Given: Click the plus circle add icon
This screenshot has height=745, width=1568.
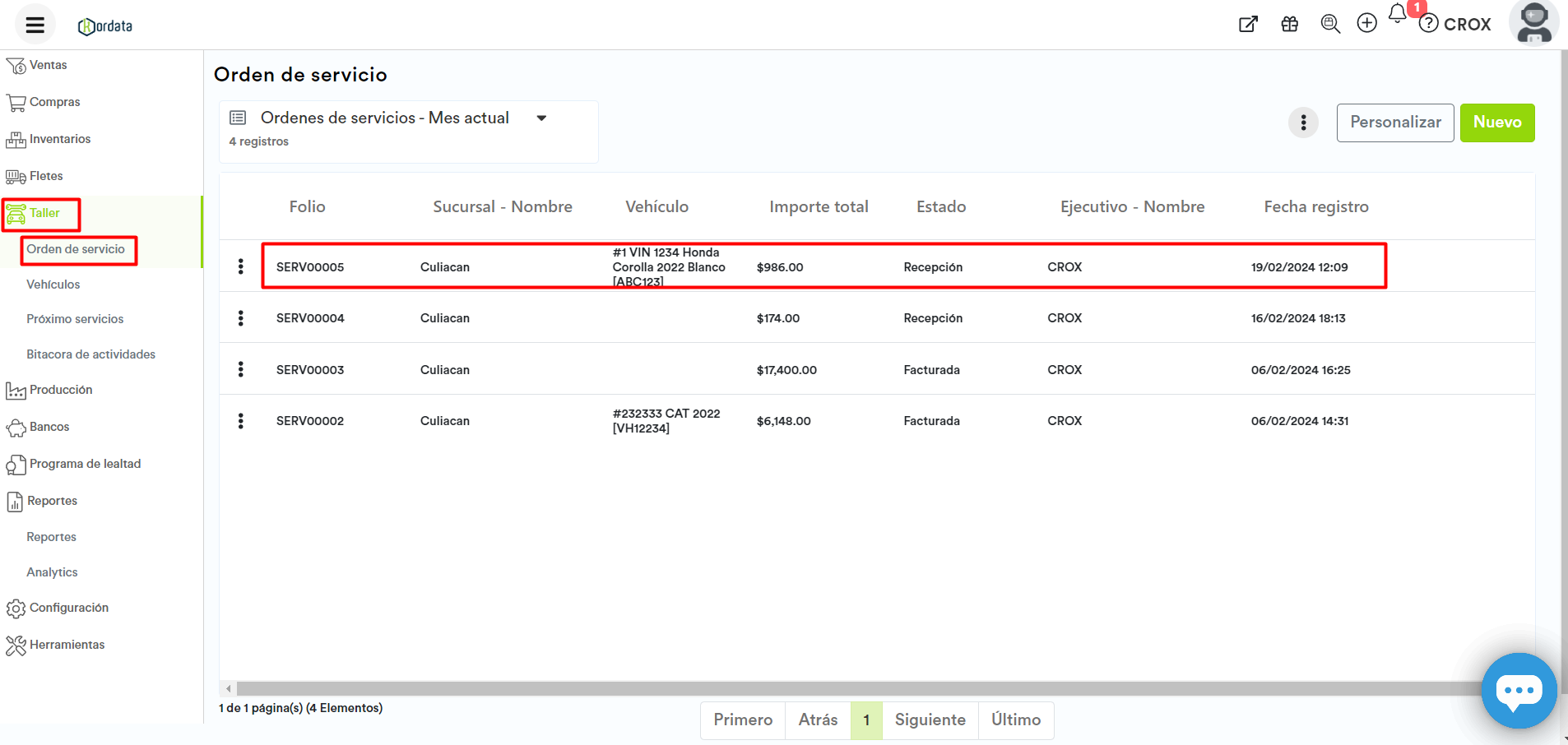Looking at the screenshot, I should coord(1366,23).
